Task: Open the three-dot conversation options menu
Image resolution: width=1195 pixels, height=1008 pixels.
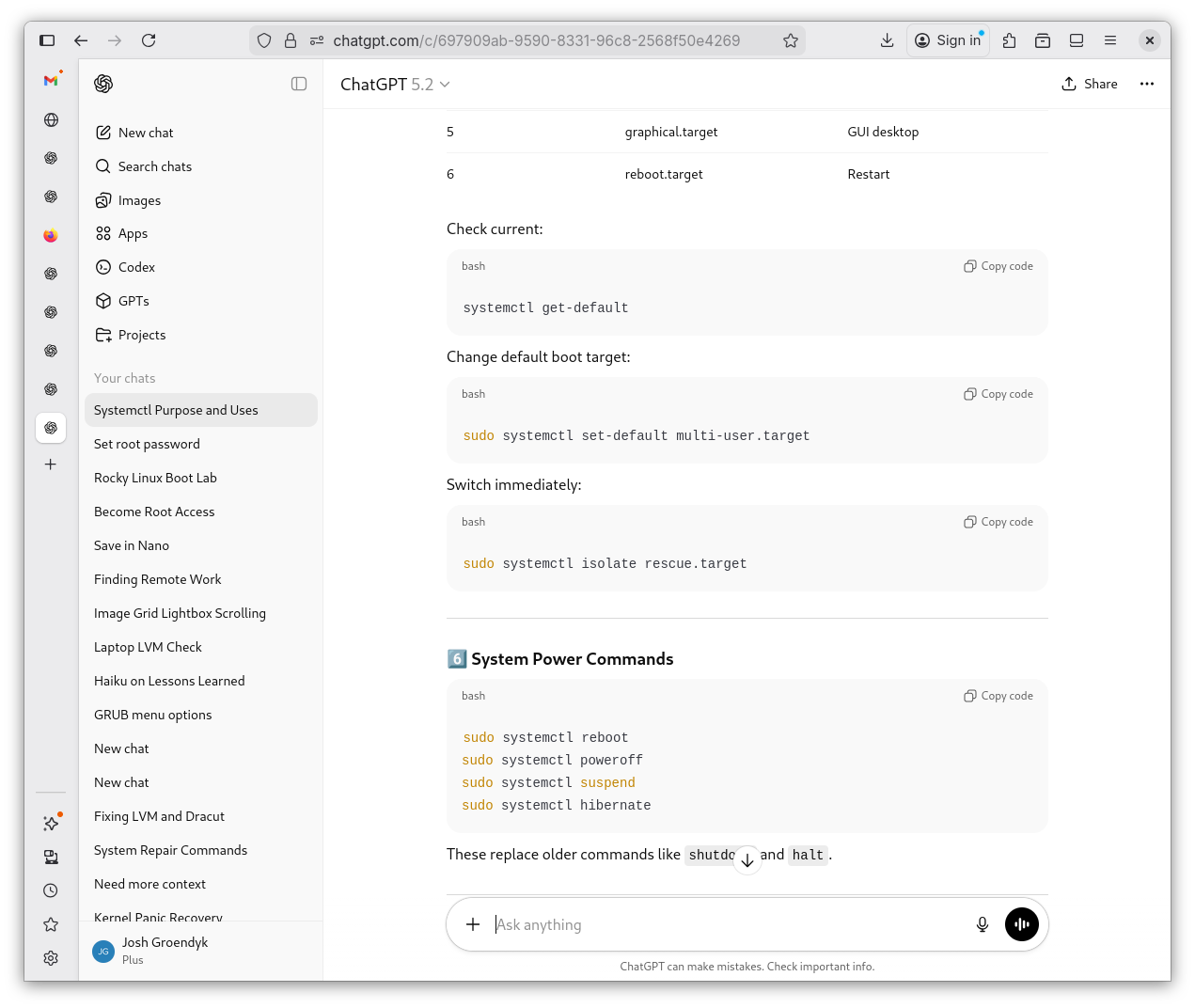Action: (x=1146, y=84)
